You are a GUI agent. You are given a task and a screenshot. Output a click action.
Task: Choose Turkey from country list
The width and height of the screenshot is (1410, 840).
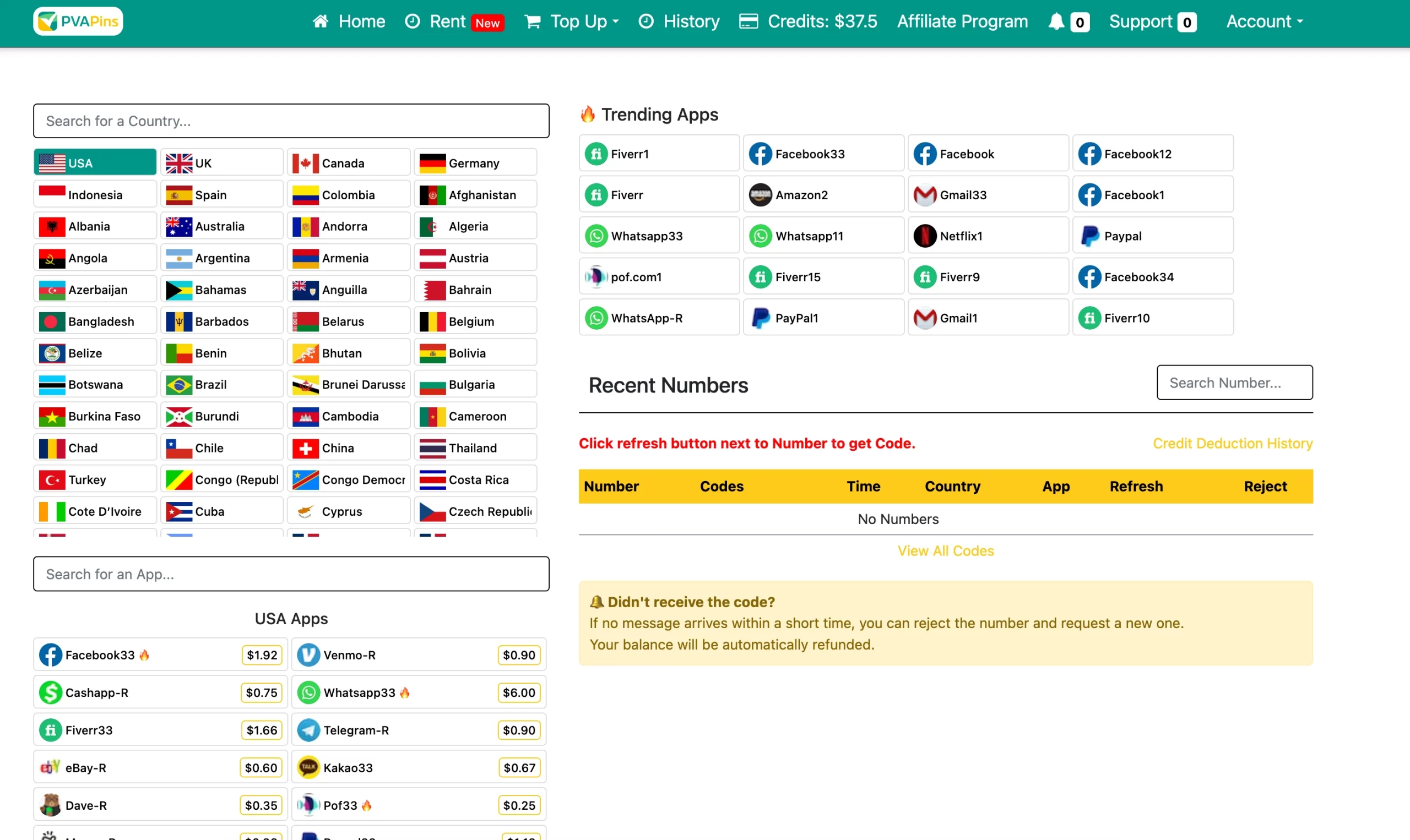pyautogui.click(x=95, y=479)
